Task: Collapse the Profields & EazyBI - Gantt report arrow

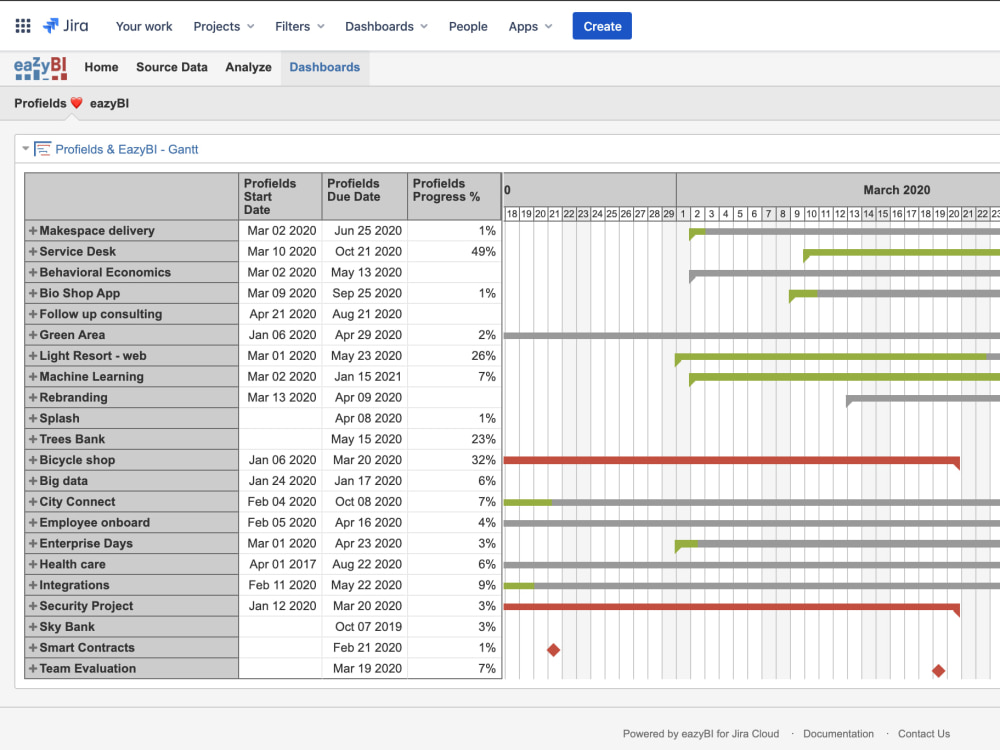Action: (26, 149)
